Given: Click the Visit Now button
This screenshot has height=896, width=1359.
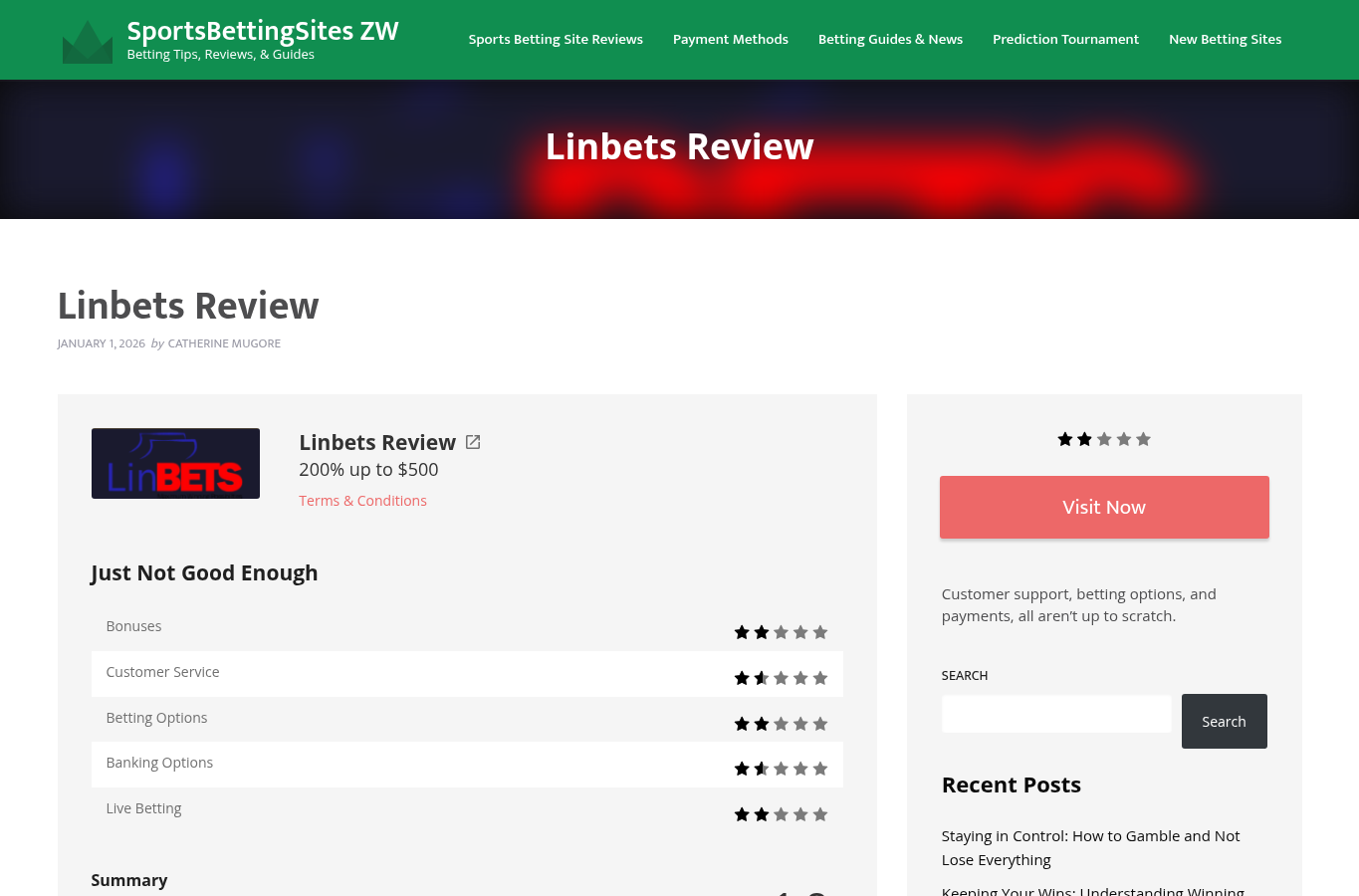Looking at the screenshot, I should pos(1104,507).
